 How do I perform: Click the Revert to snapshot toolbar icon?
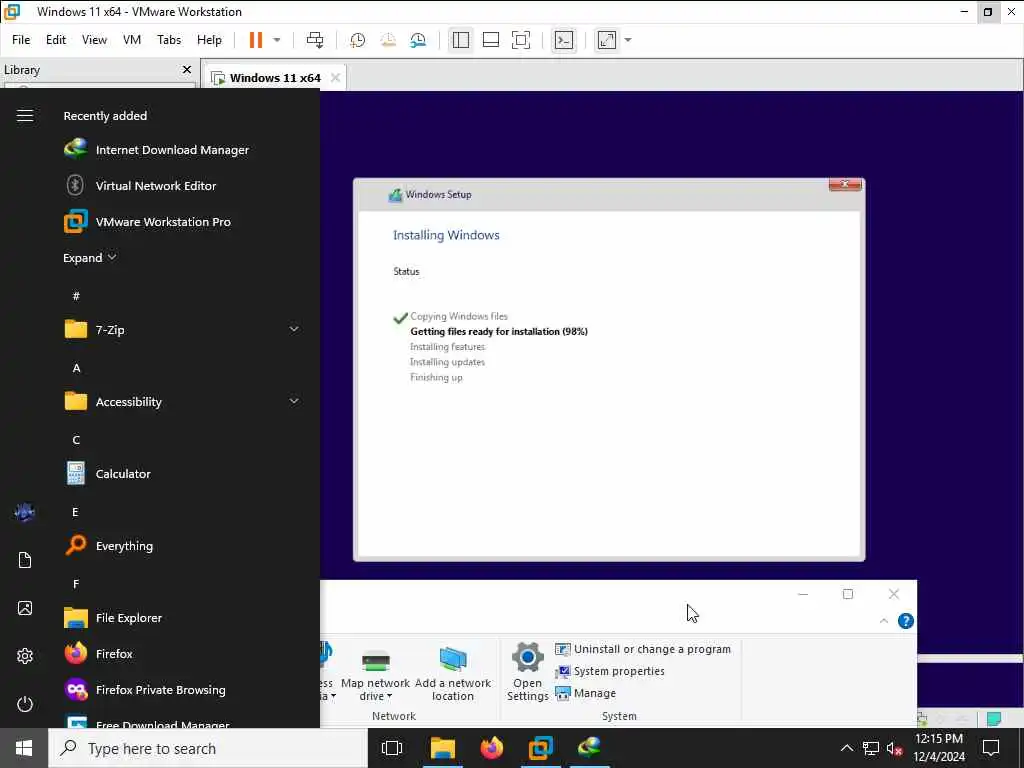click(388, 40)
